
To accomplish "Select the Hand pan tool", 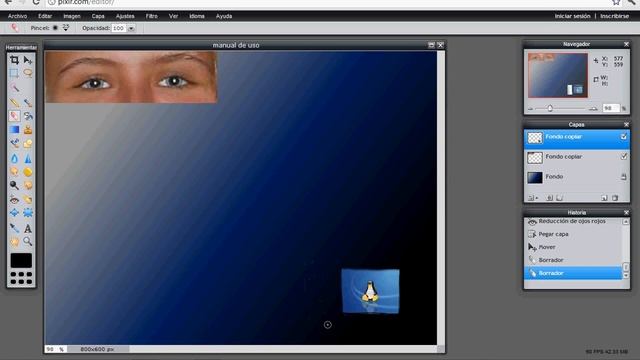I will [x=14, y=242].
